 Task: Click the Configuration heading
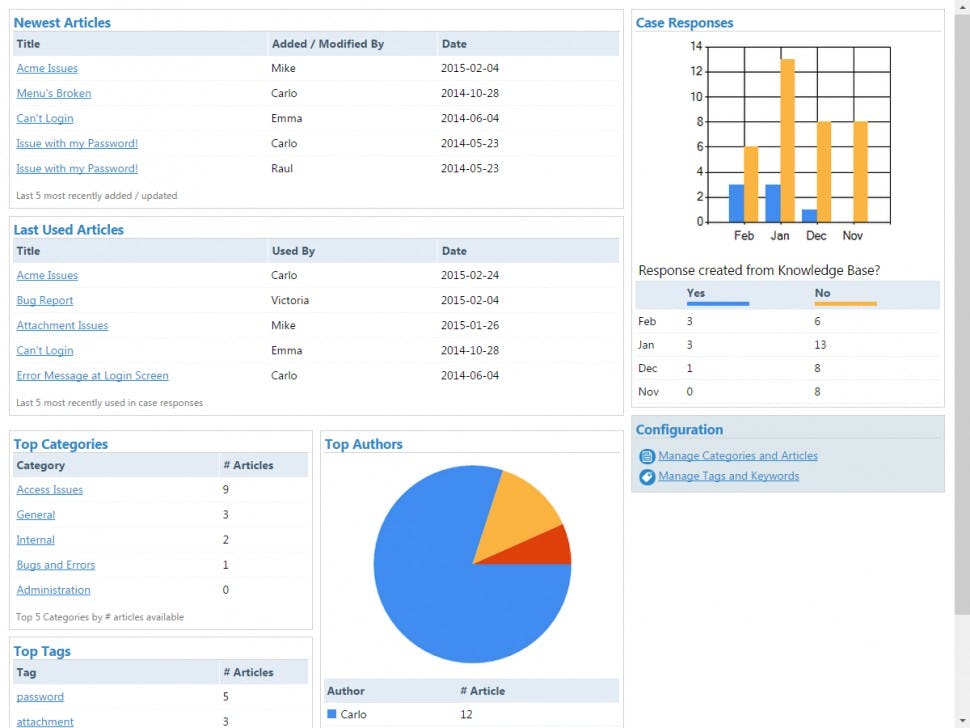[x=679, y=430]
